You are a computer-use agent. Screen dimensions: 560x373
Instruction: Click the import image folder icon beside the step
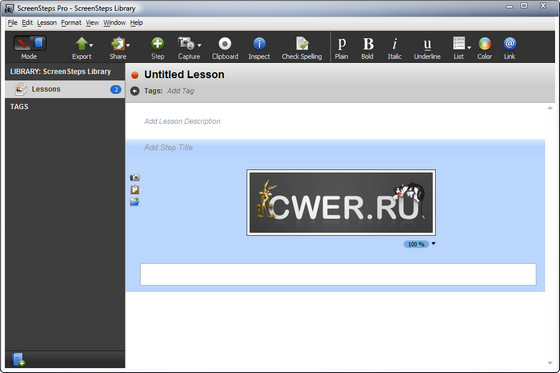[x=135, y=202]
